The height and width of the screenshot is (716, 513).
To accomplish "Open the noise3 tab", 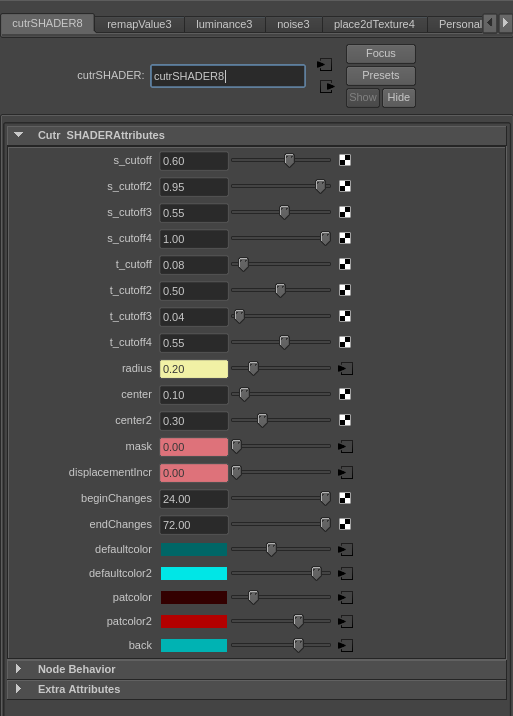I will (293, 24).
